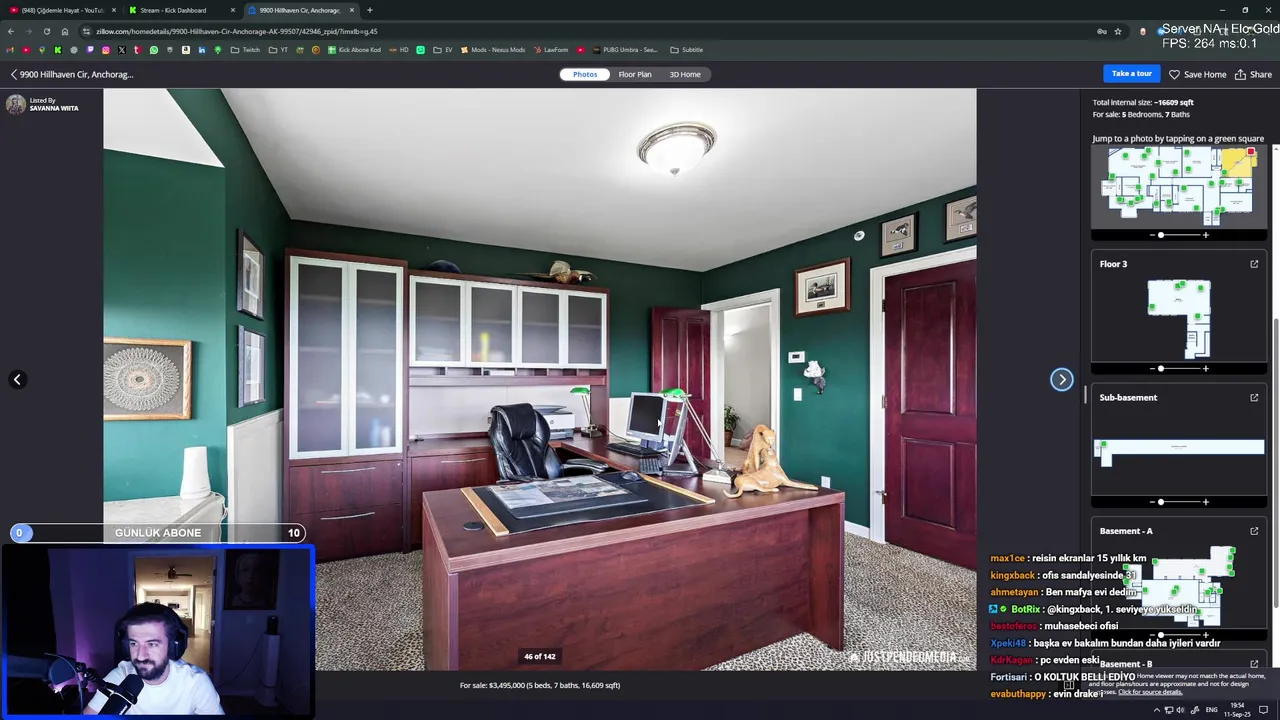
Task: Open the taskbar clock showing 19:54
Action: [1238, 709]
